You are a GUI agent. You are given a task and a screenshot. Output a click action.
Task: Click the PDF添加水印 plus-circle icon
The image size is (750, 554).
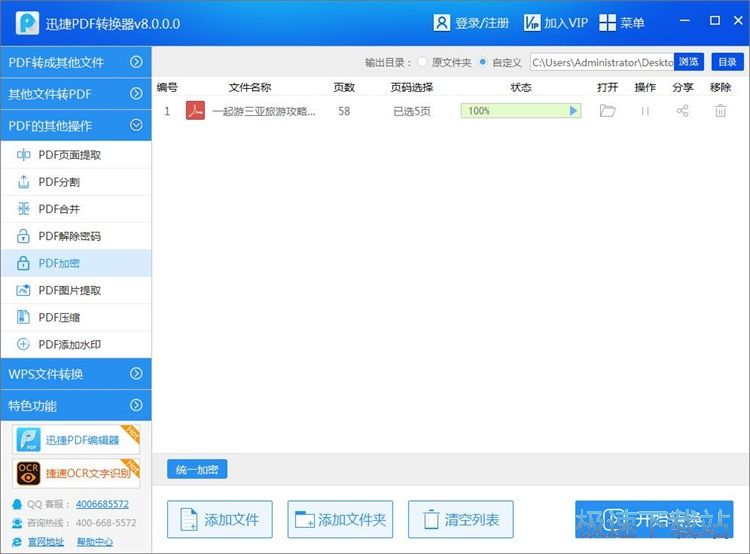pyautogui.click(x=23, y=344)
